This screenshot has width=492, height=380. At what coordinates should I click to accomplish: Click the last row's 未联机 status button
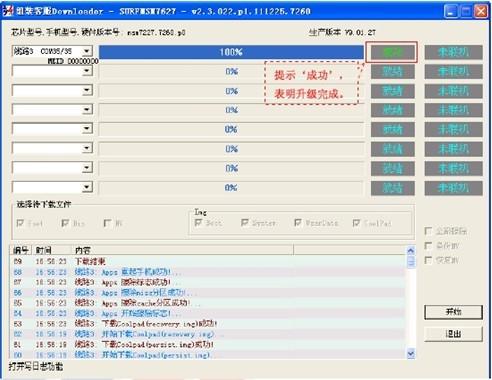(453, 188)
